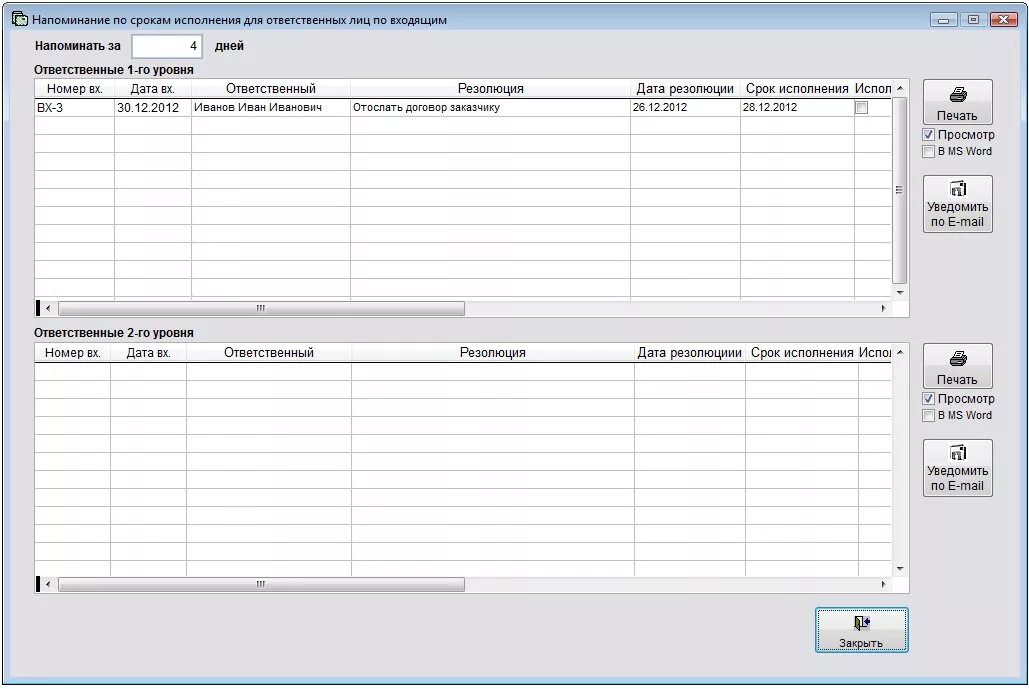Click the Ответственный header in level 1 table

click(x=271, y=89)
